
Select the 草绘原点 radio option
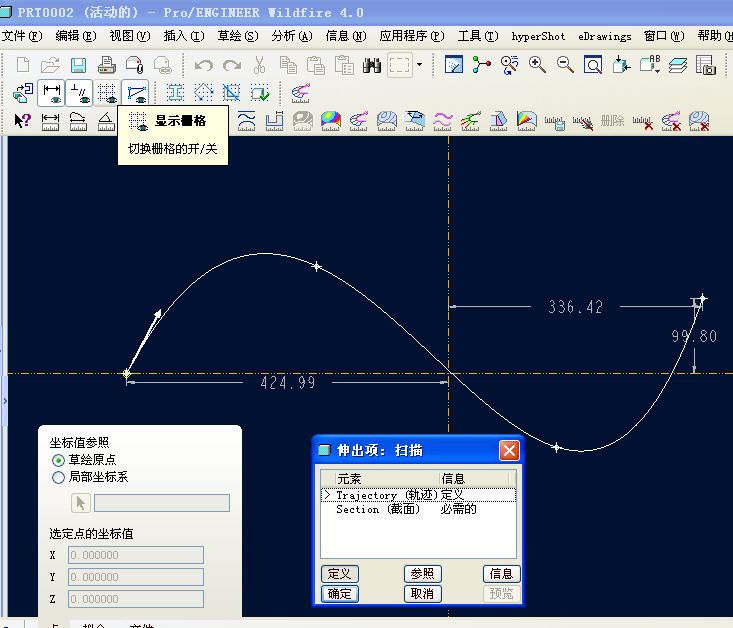(x=58, y=460)
